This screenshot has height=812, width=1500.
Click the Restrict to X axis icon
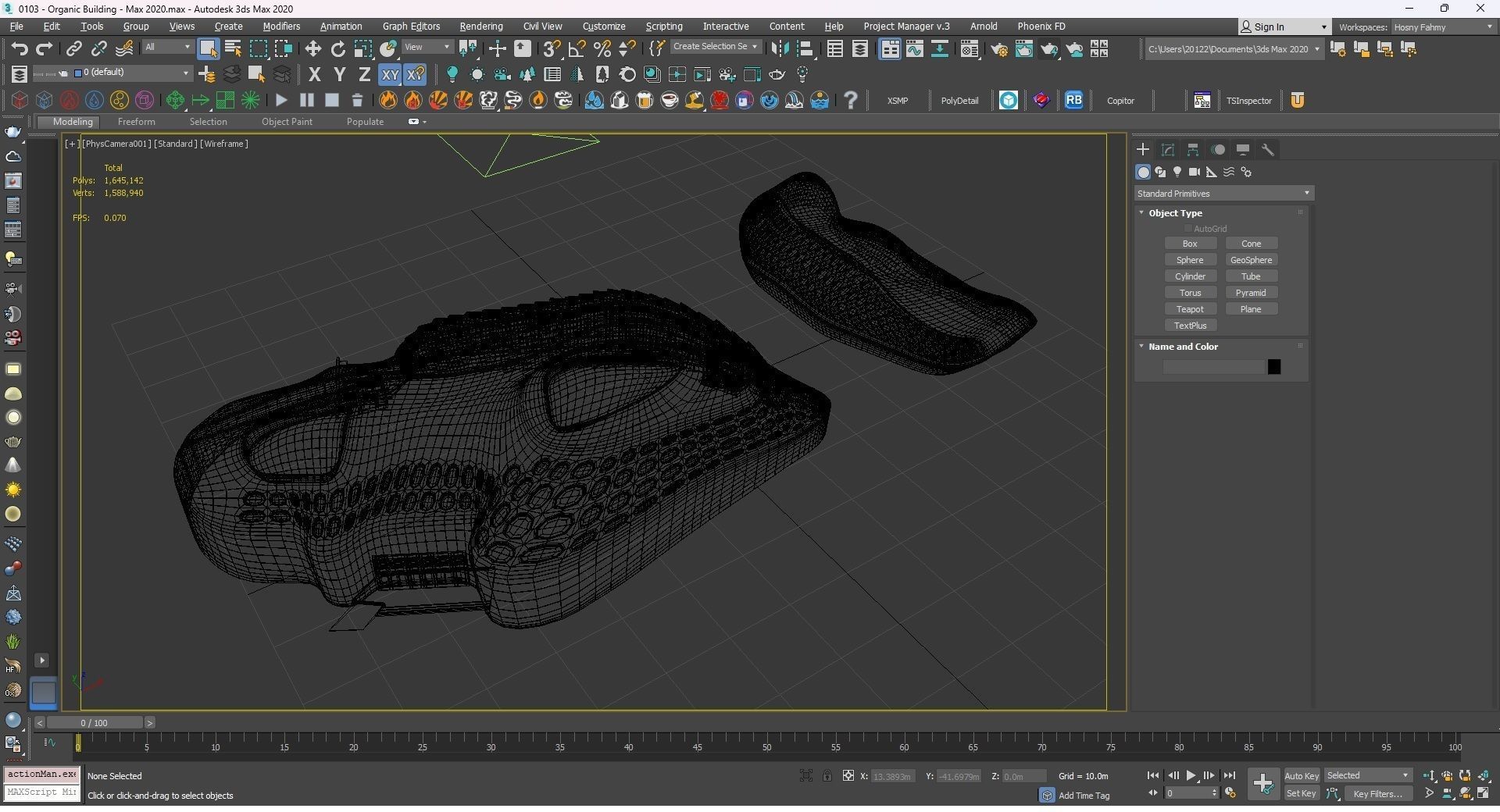315,75
